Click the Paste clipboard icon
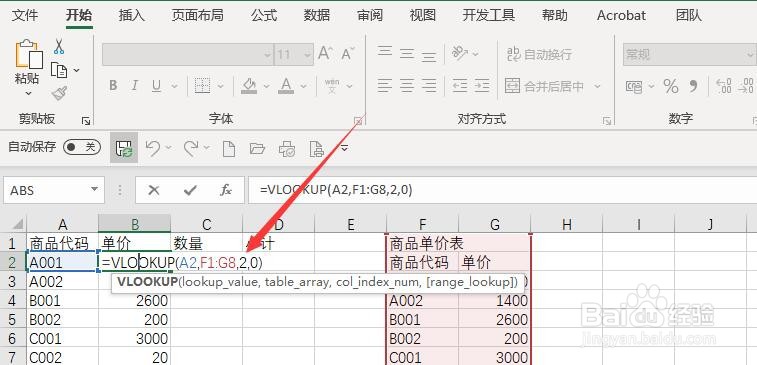757x365 pixels. tap(28, 54)
